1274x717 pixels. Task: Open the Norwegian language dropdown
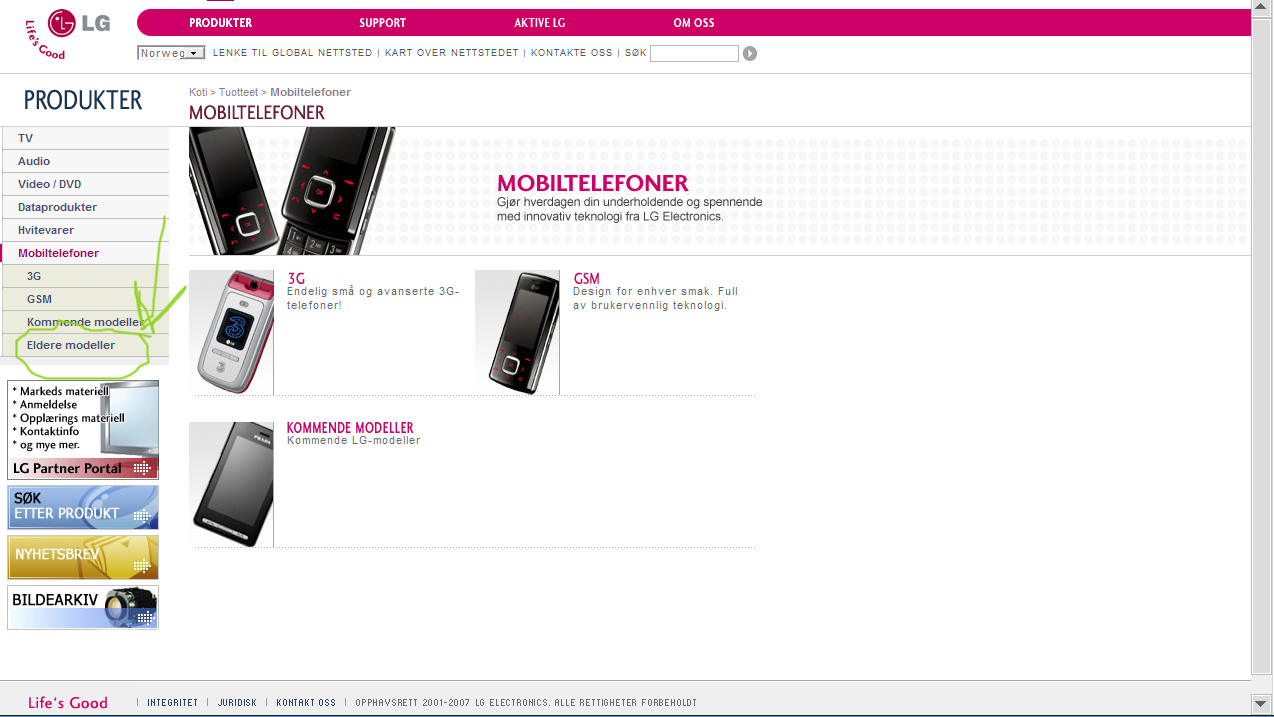(x=171, y=53)
